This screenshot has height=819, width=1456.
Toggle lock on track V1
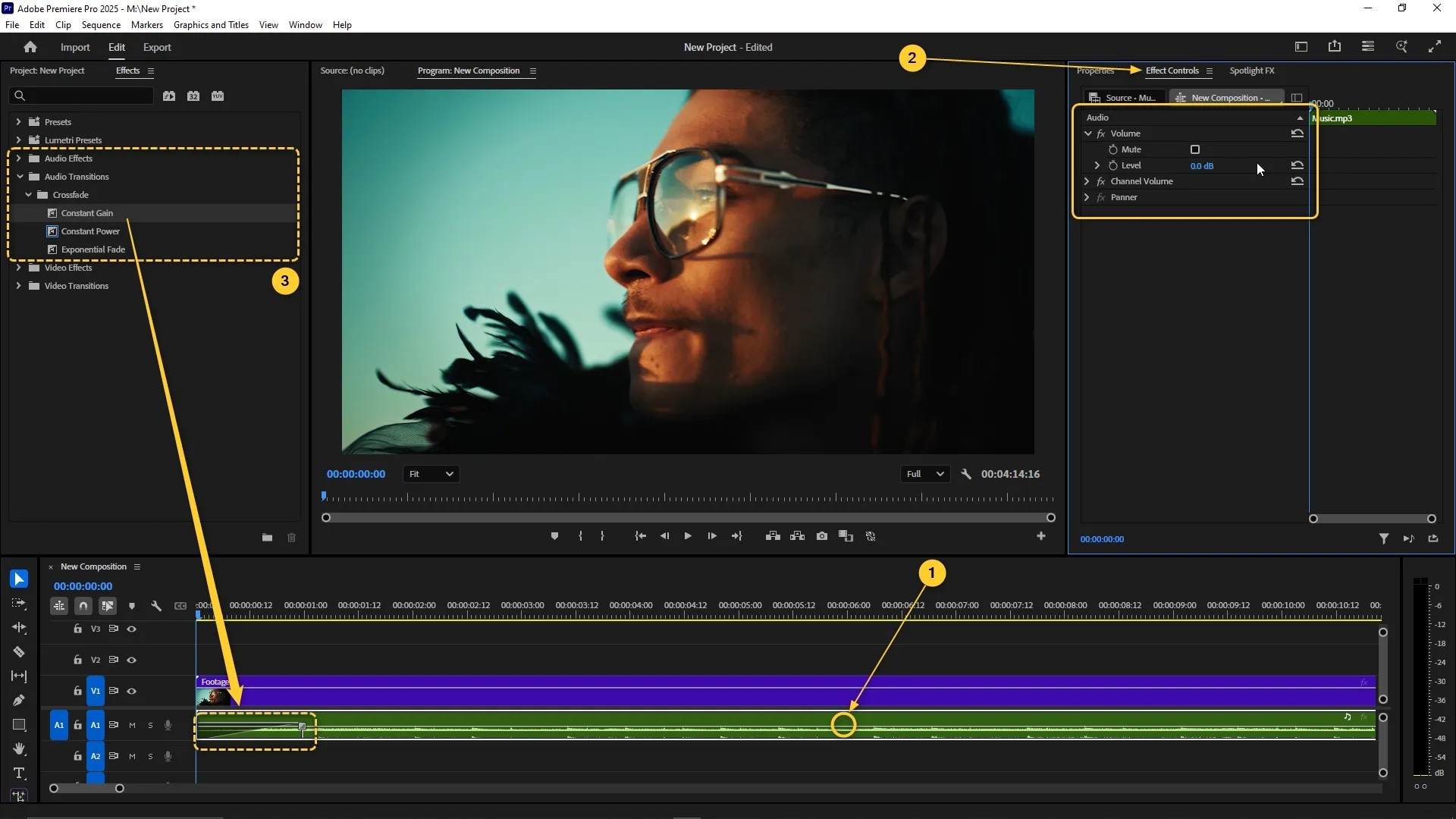click(77, 691)
